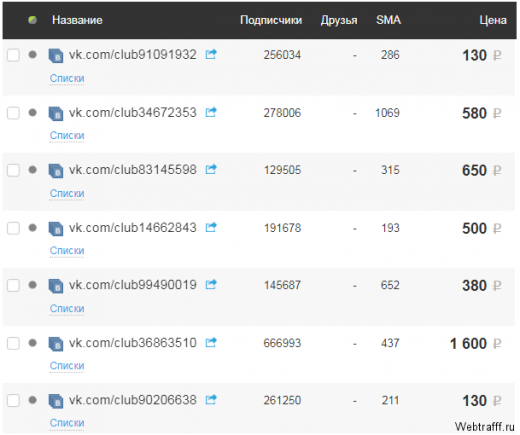Click subscriber count 666993
Viewport: 520px width, 435px height.
(282, 343)
